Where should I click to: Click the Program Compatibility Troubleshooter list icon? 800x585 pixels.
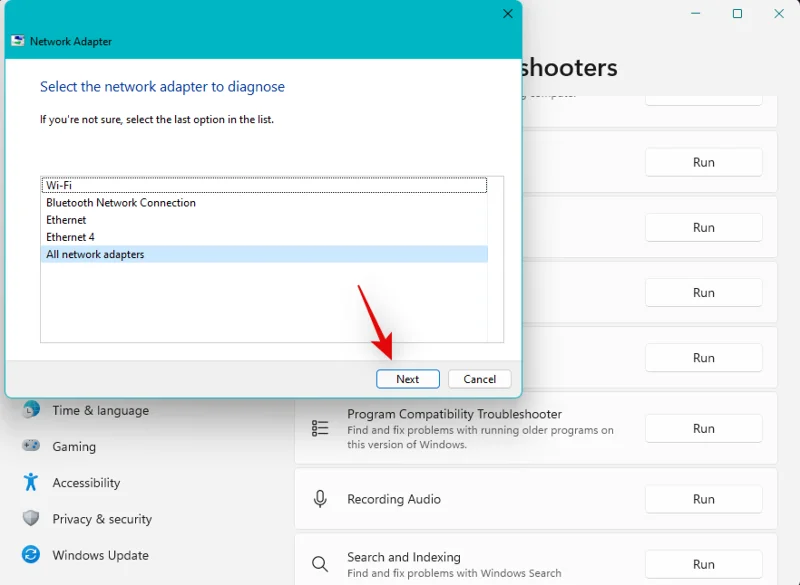(x=320, y=428)
